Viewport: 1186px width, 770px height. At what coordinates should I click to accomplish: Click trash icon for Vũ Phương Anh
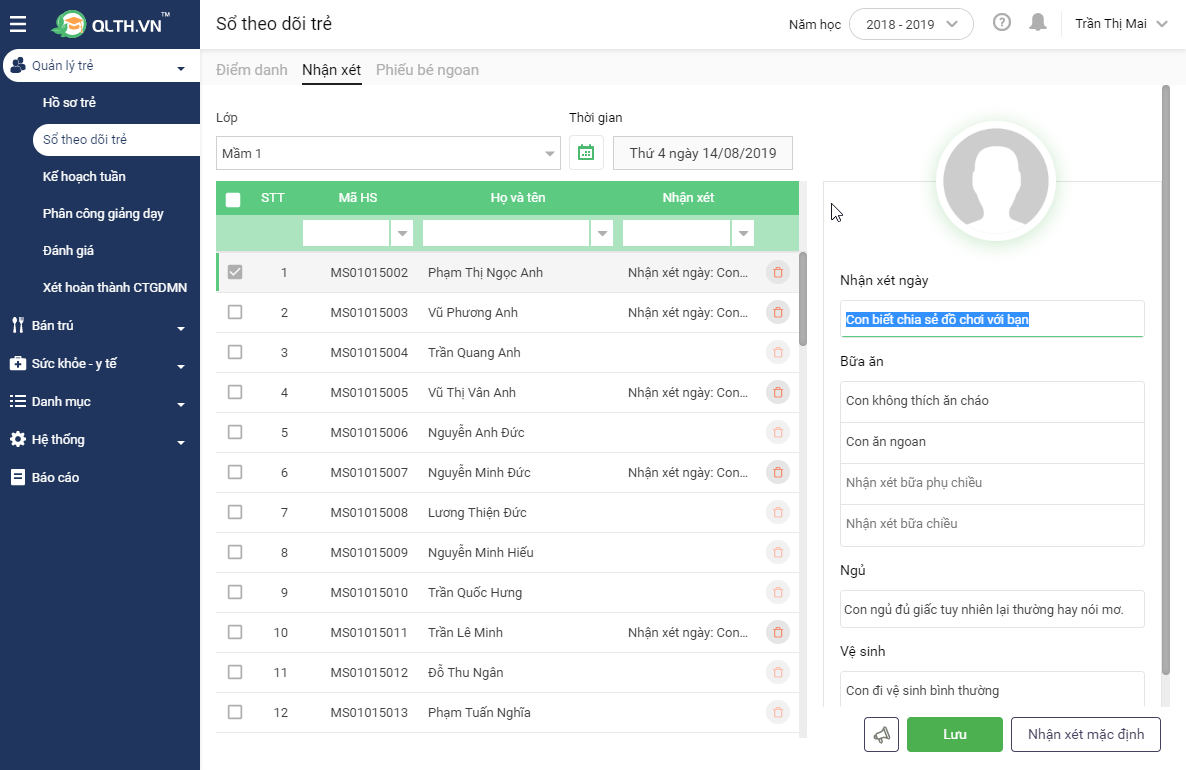[777, 312]
